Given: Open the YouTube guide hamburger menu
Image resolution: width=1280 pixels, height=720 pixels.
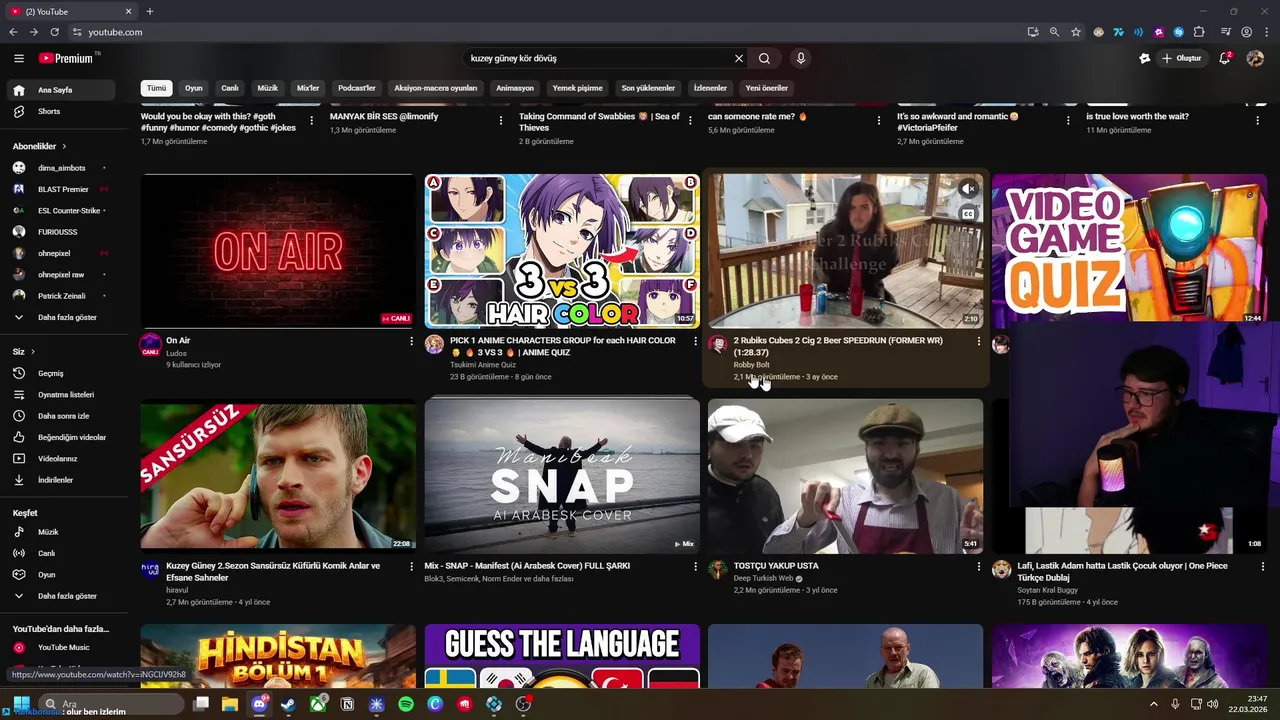Looking at the screenshot, I should point(19,58).
